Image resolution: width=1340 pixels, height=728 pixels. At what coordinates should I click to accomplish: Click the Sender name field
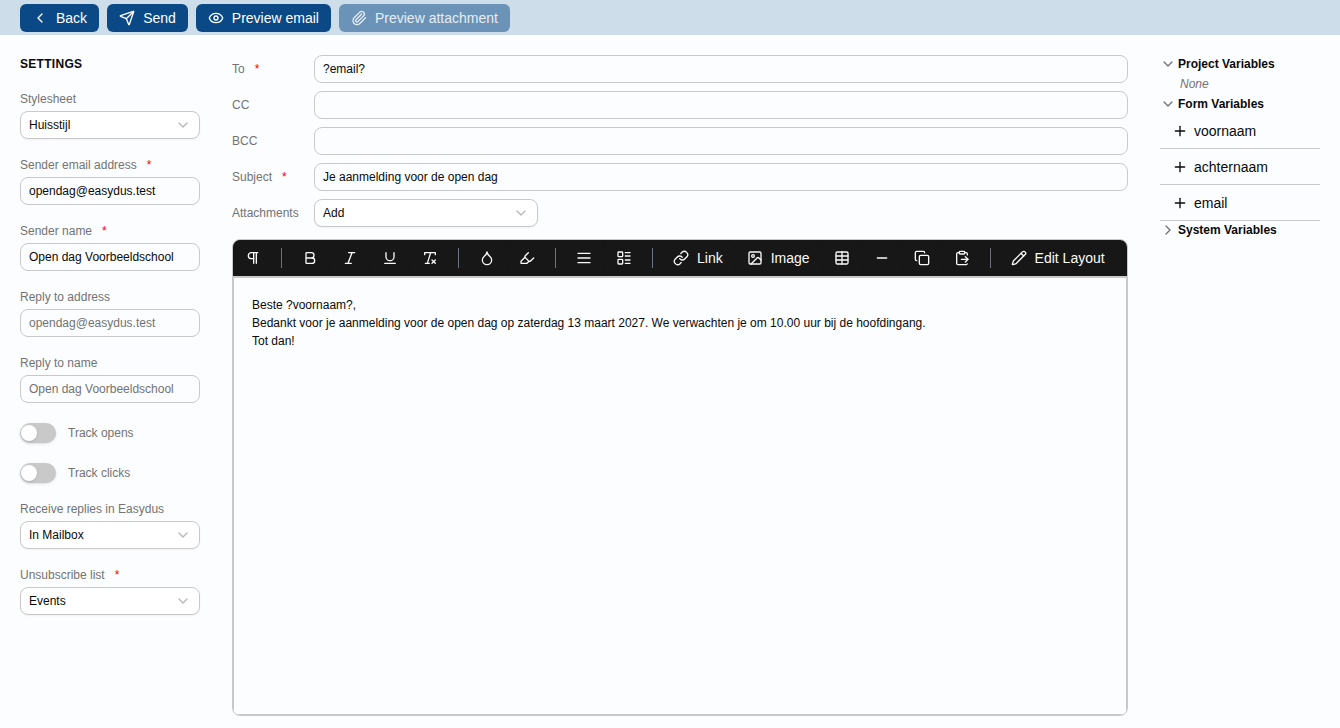(110, 257)
